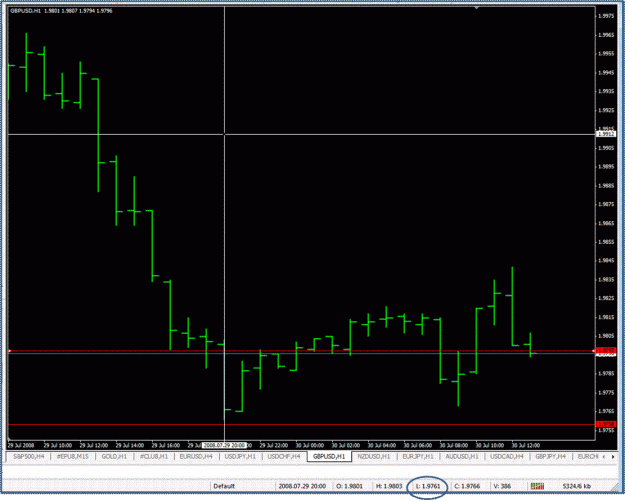The height and width of the screenshot is (501, 625).
Task: Click the 30 Jul 10:00 time label
Action: pos(490,445)
